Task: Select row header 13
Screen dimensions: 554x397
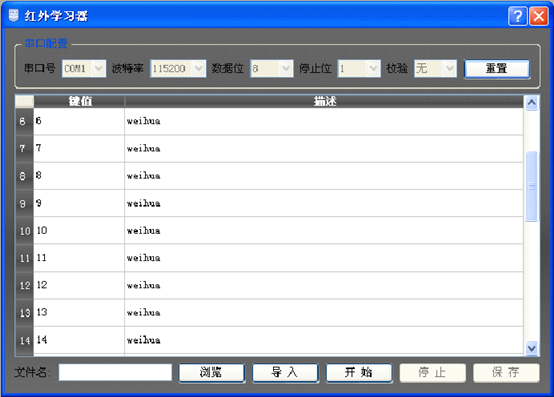Action: point(24,313)
